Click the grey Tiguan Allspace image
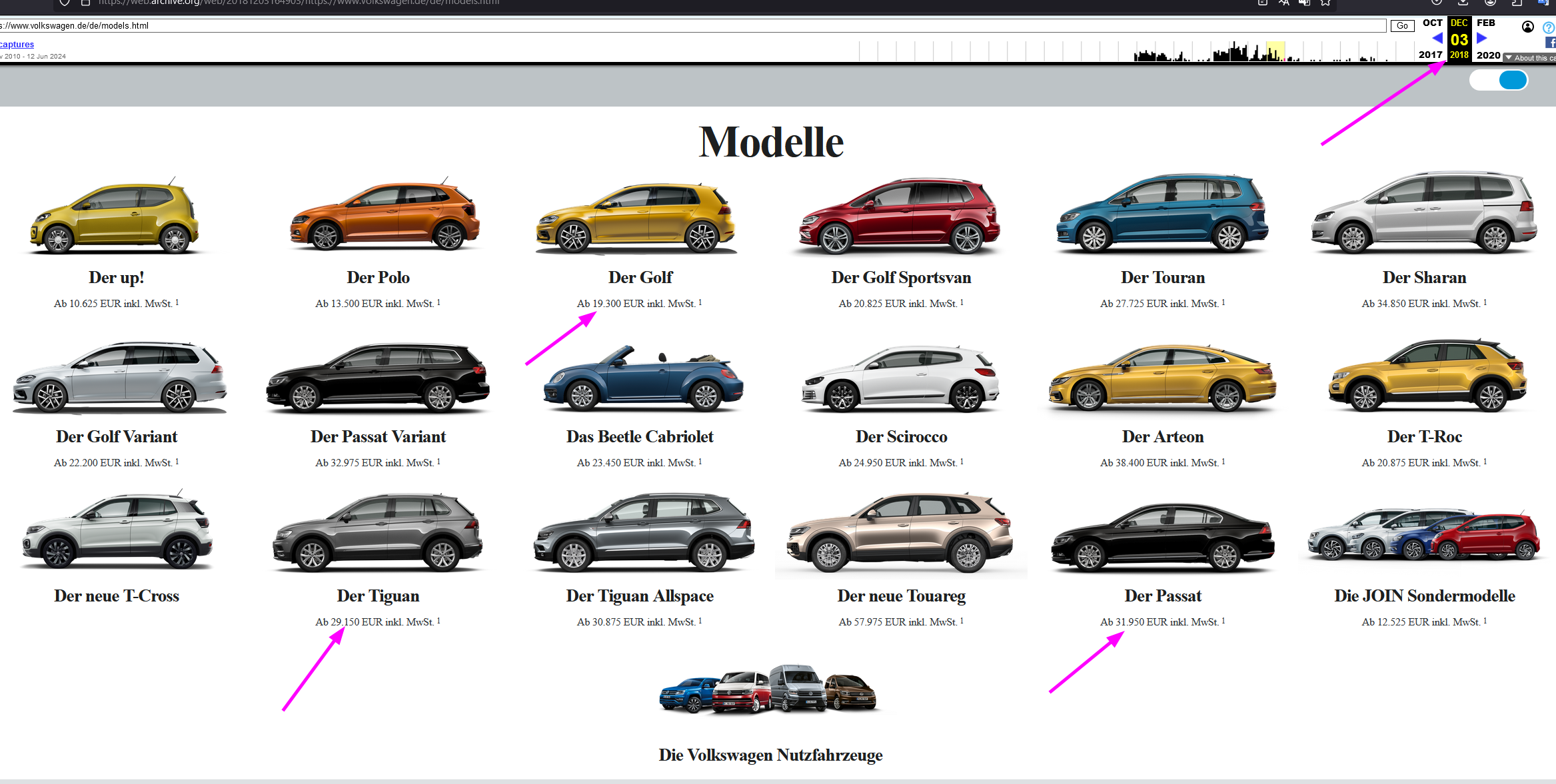The width and height of the screenshot is (1556, 784). (x=644, y=532)
